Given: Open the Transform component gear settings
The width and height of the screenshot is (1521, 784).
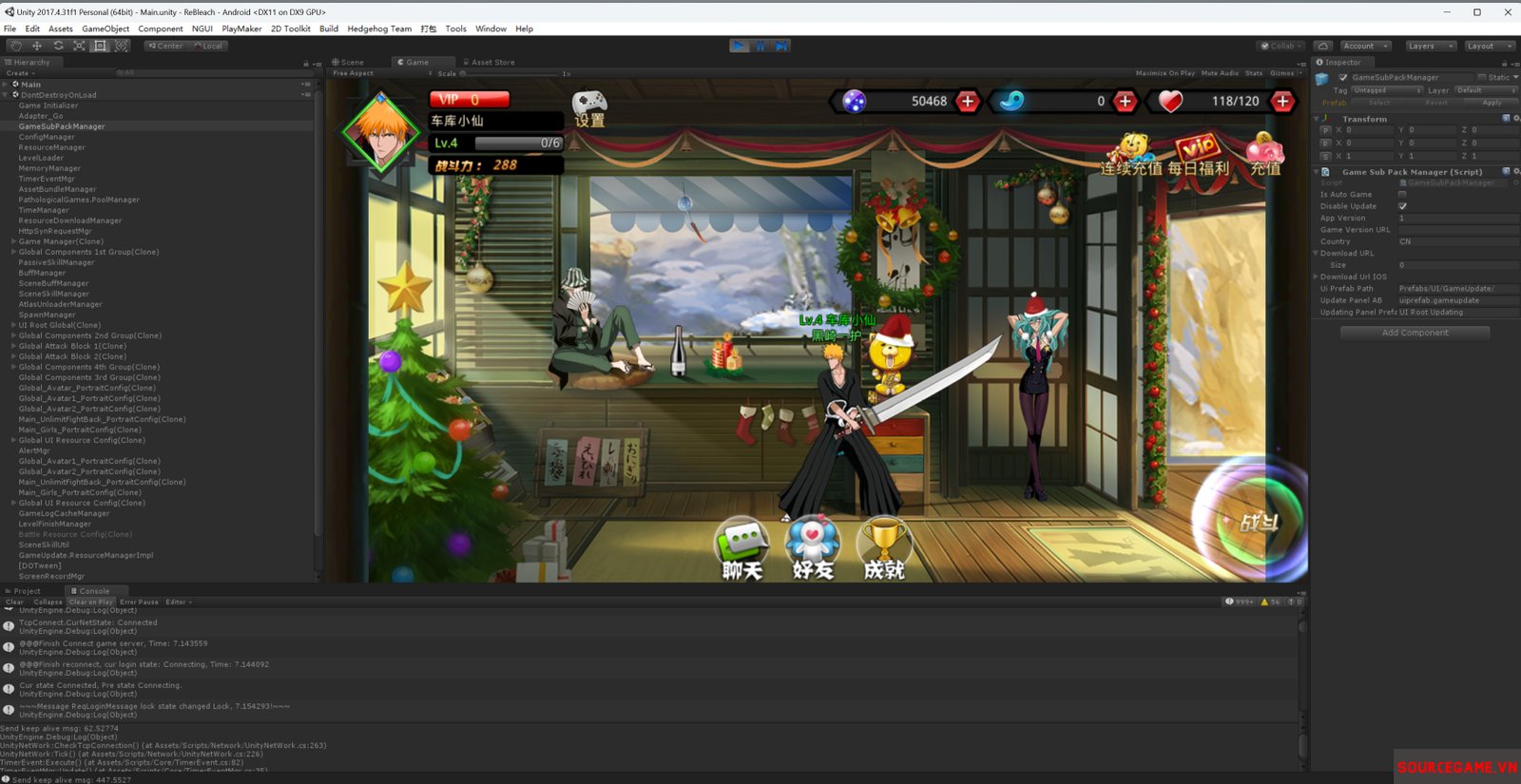Looking at the screenshot, I should (x=1514, y=119).
